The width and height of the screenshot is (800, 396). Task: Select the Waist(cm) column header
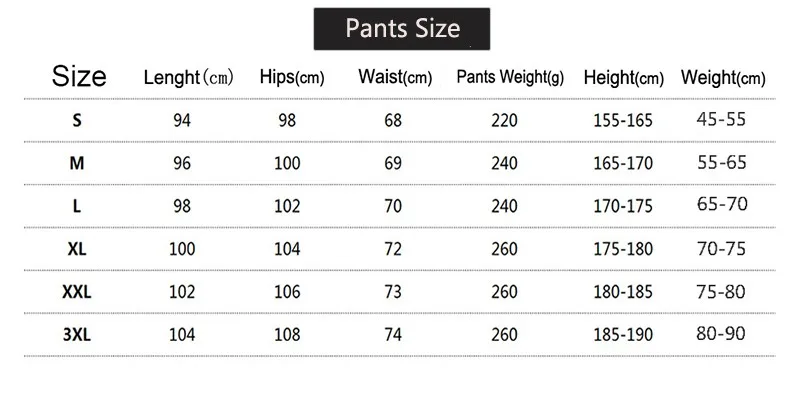[395, 77]
